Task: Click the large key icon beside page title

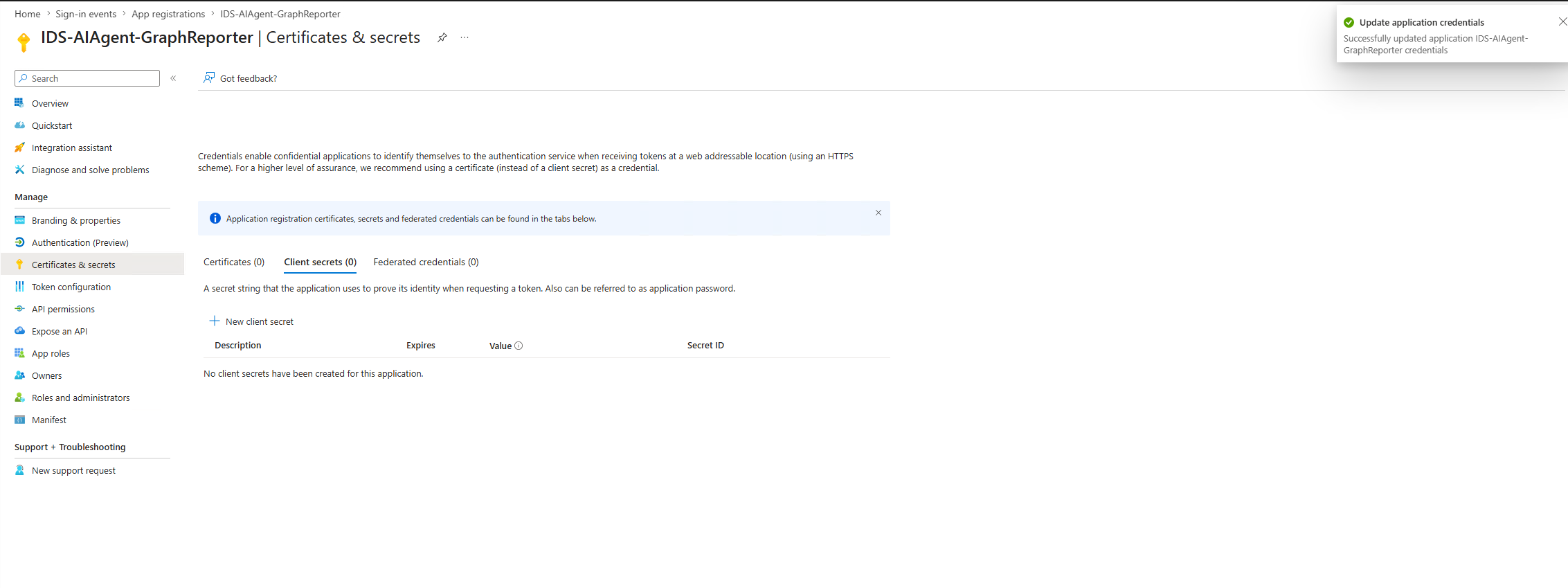Action: click(x=24, y=42)
